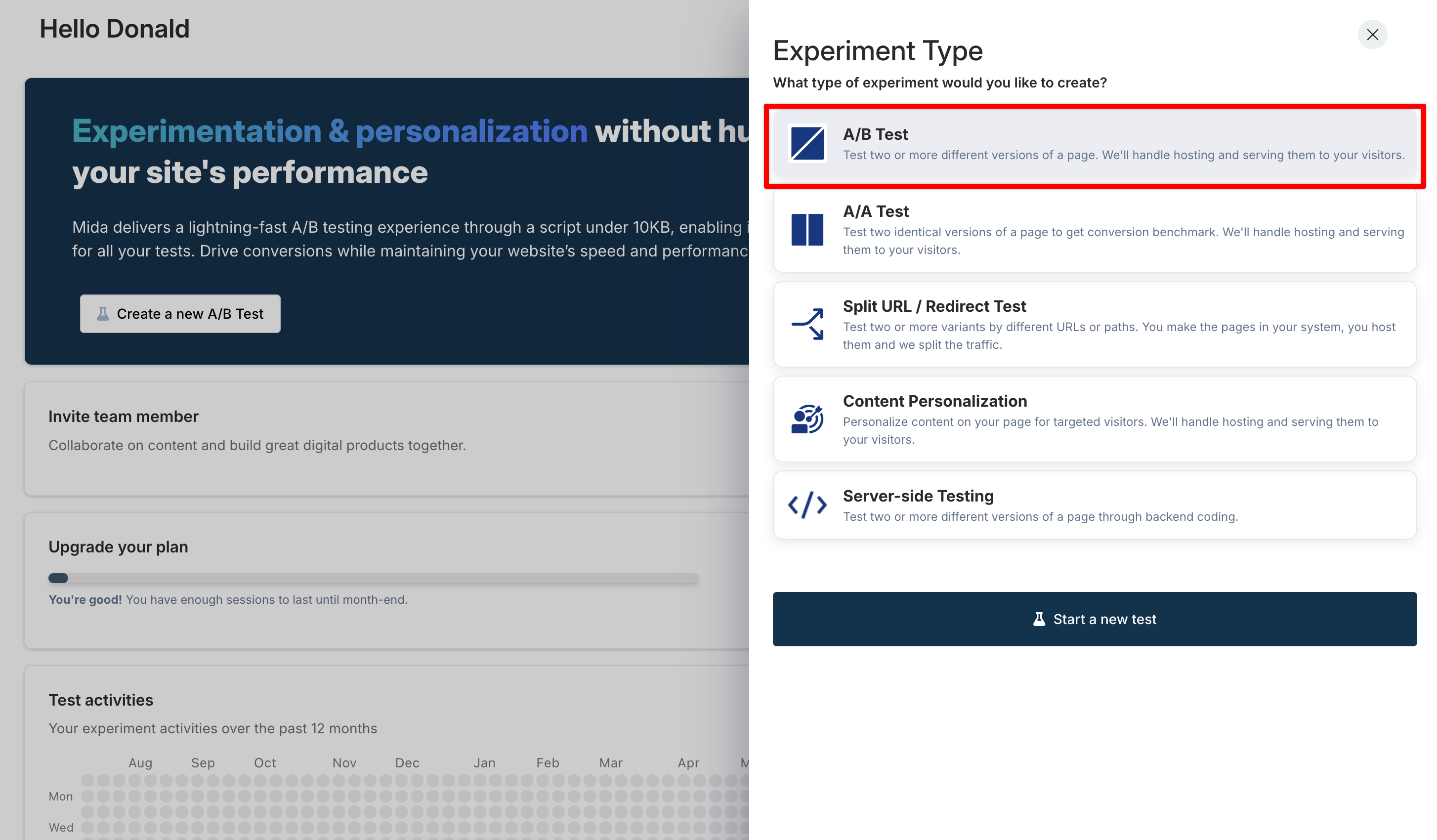Click first Monday dot in activity heatmap

88,796
